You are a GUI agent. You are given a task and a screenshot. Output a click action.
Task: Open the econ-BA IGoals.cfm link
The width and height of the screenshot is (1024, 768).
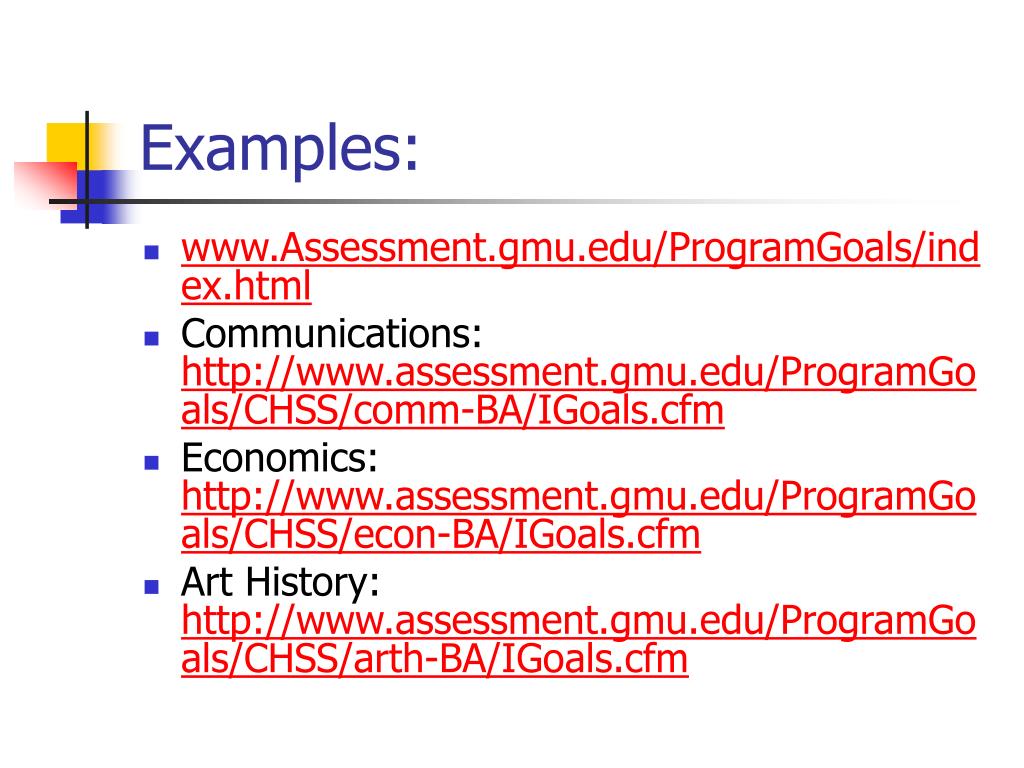click(x=579, y=515)
